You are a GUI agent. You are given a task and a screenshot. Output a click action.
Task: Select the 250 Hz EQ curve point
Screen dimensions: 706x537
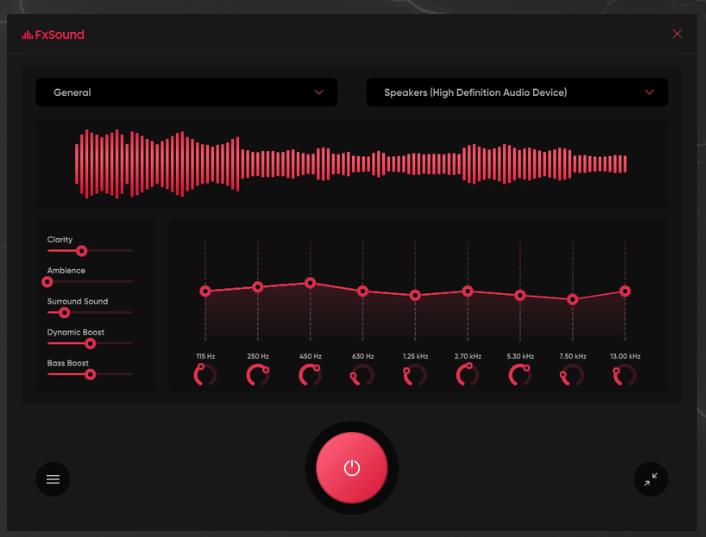pos(258,287)
